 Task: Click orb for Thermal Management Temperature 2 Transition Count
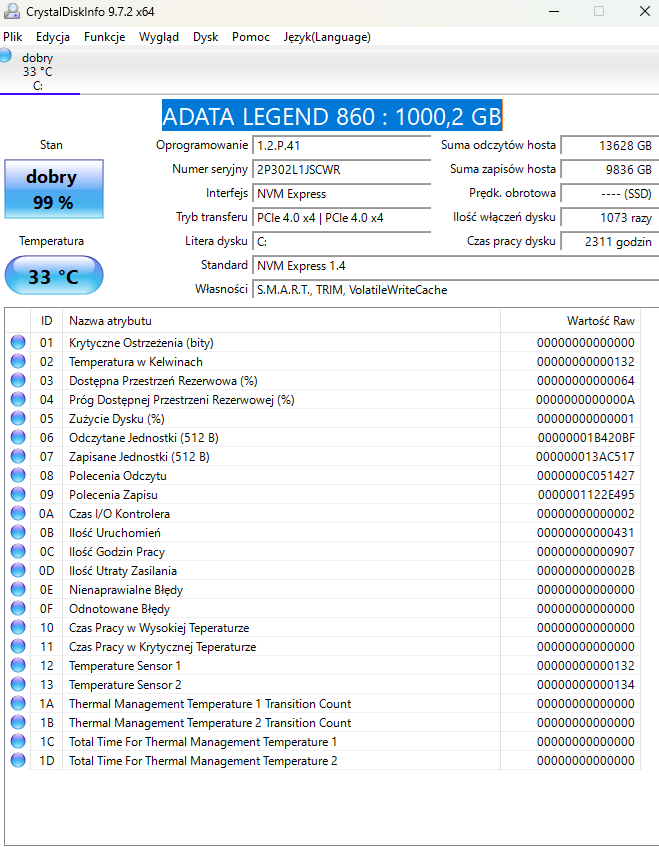(18, 722)
